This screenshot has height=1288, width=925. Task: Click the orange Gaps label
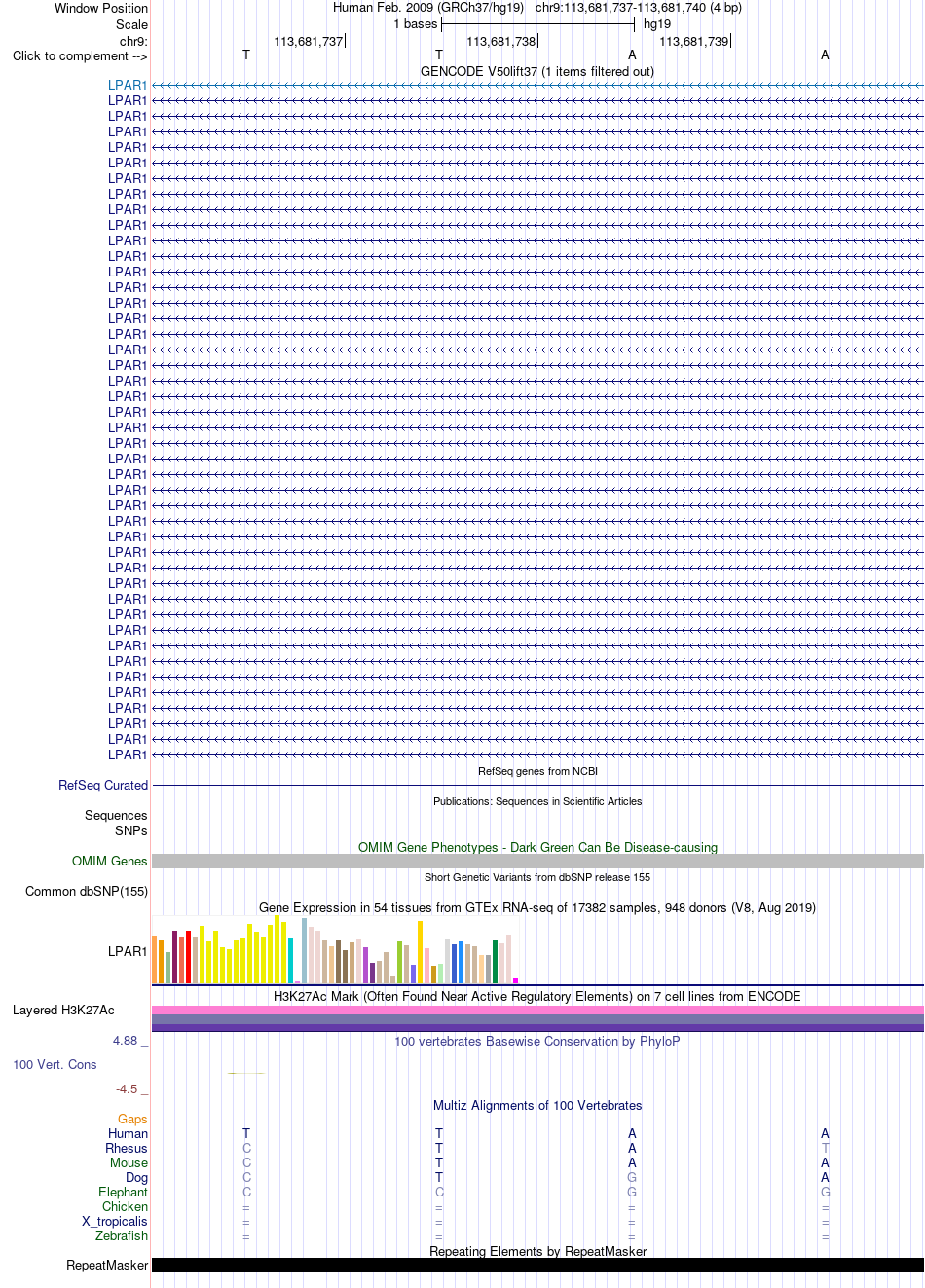click(132, 1119)
